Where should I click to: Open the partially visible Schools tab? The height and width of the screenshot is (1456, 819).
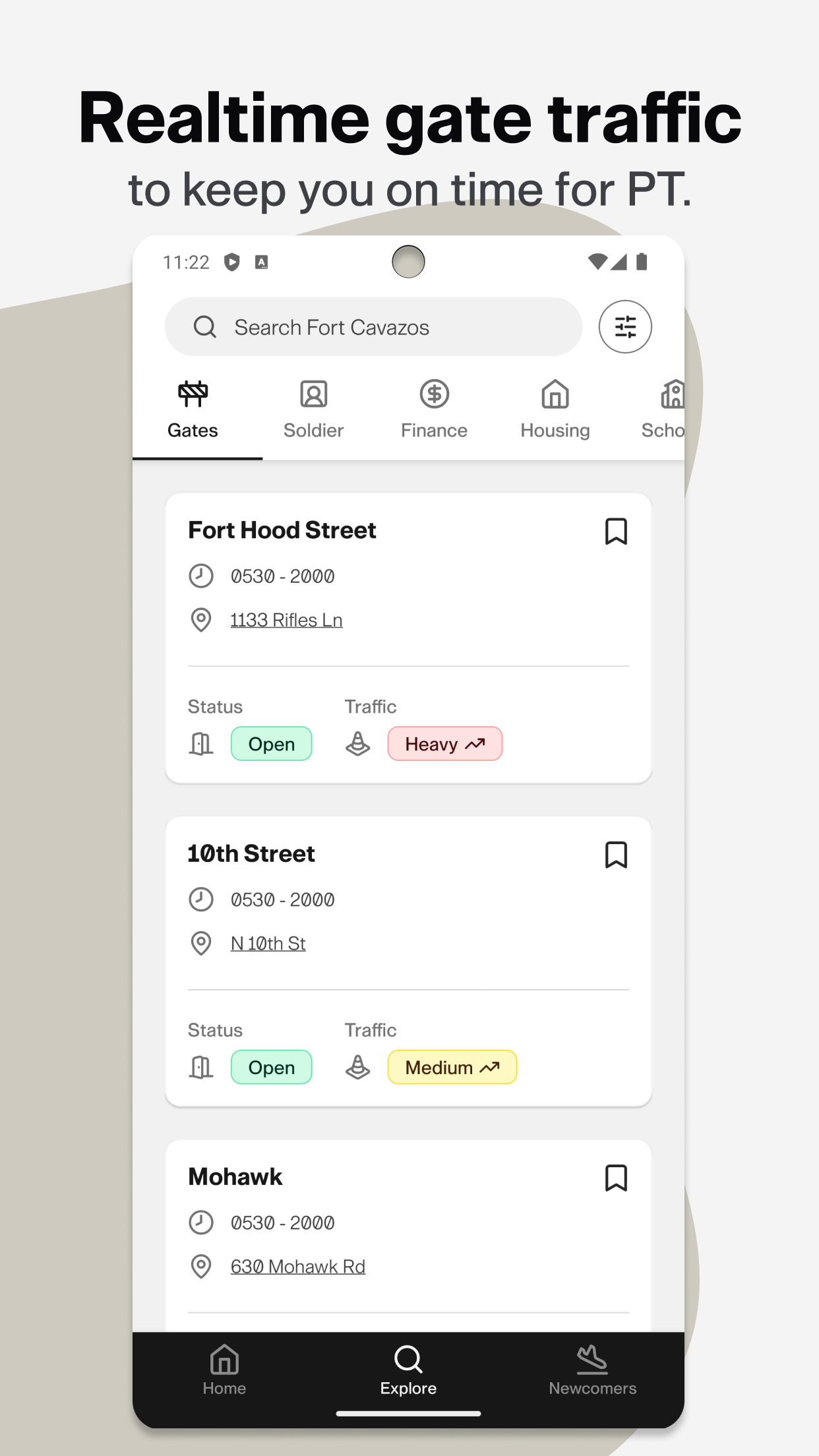point(663,411)
